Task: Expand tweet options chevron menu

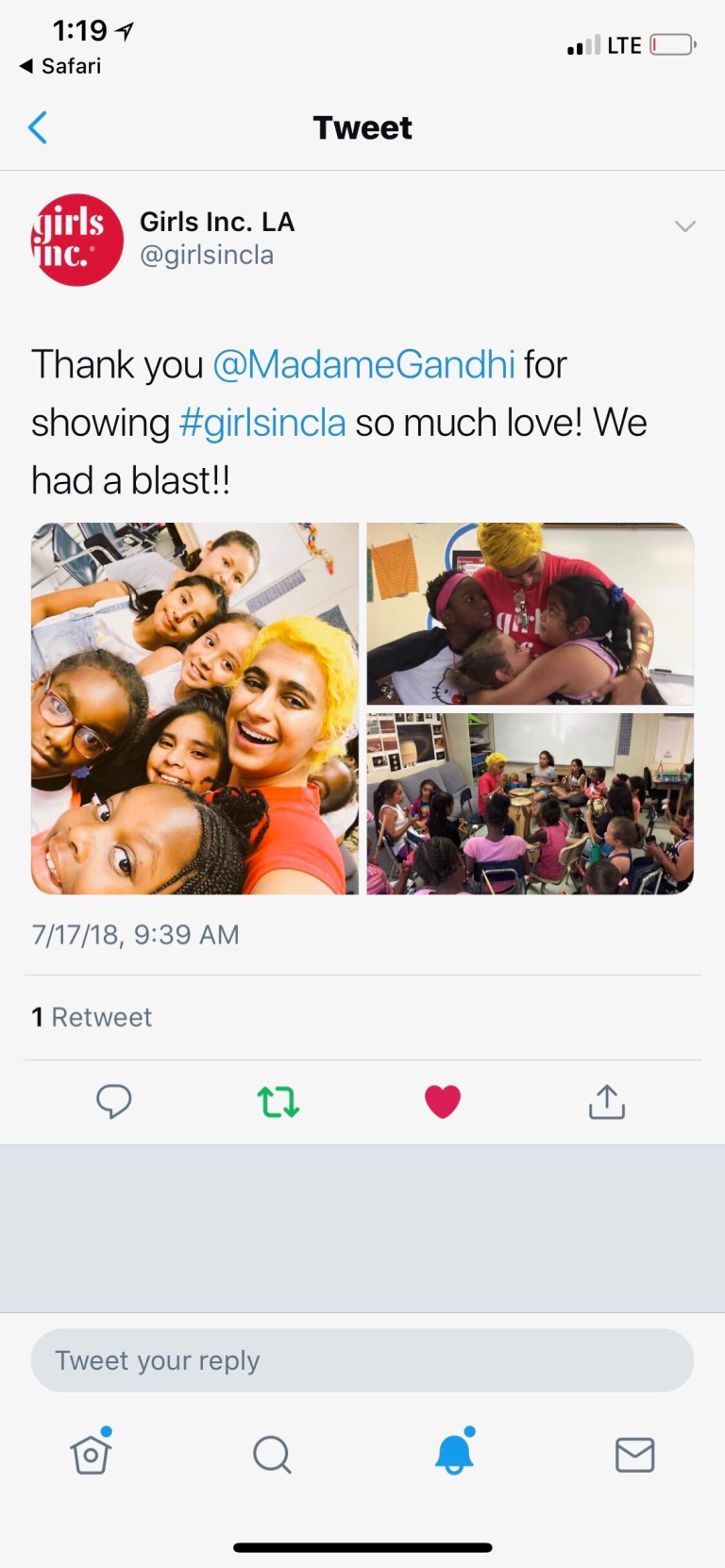Action: 685,226
